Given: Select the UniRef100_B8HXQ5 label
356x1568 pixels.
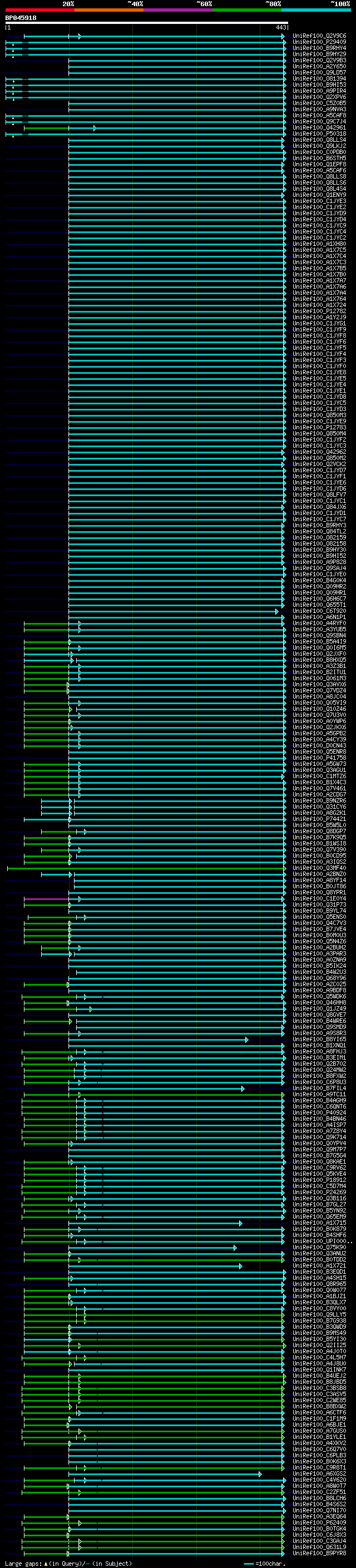Looking at the screenshot, I should coord(319,660).
